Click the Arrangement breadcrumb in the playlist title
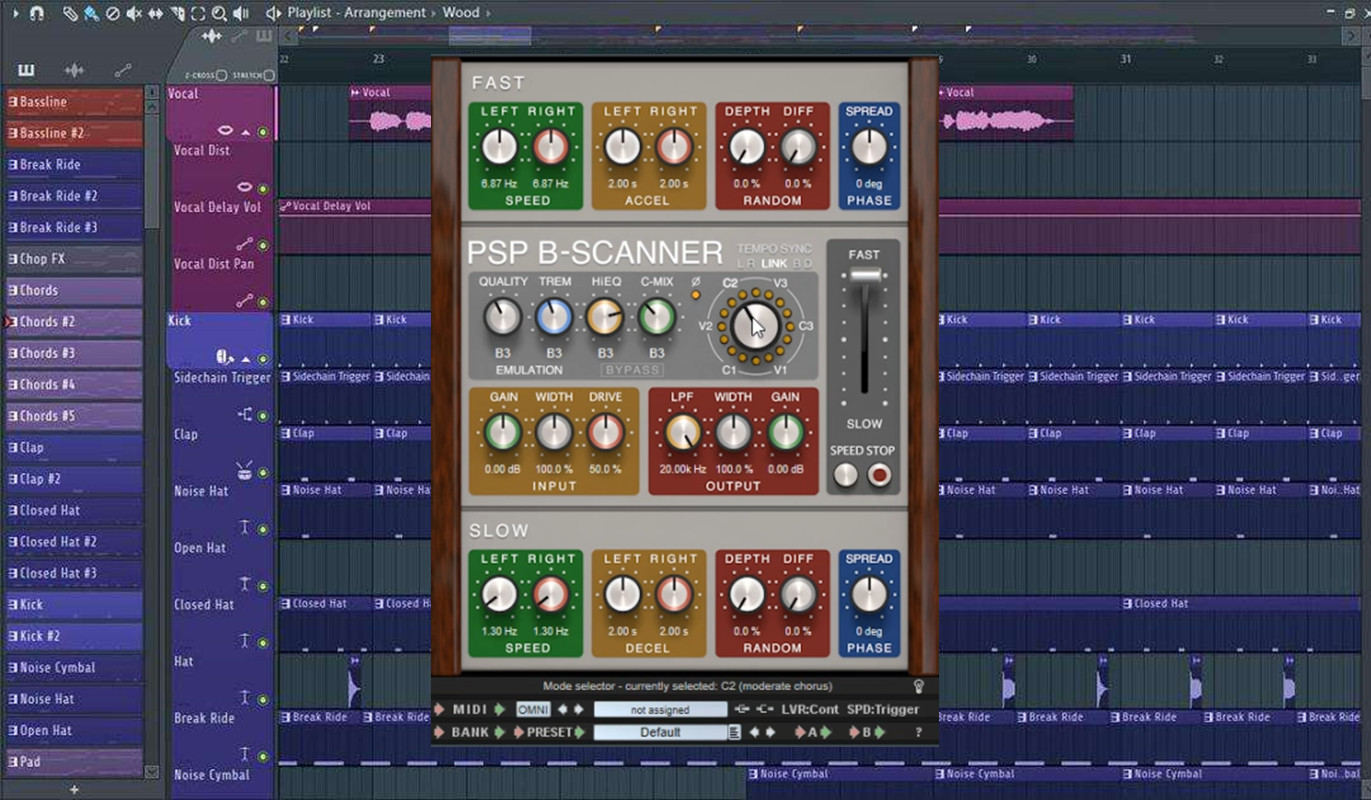The height and width of the screenshot is (800, 1371). pos(387,13)
